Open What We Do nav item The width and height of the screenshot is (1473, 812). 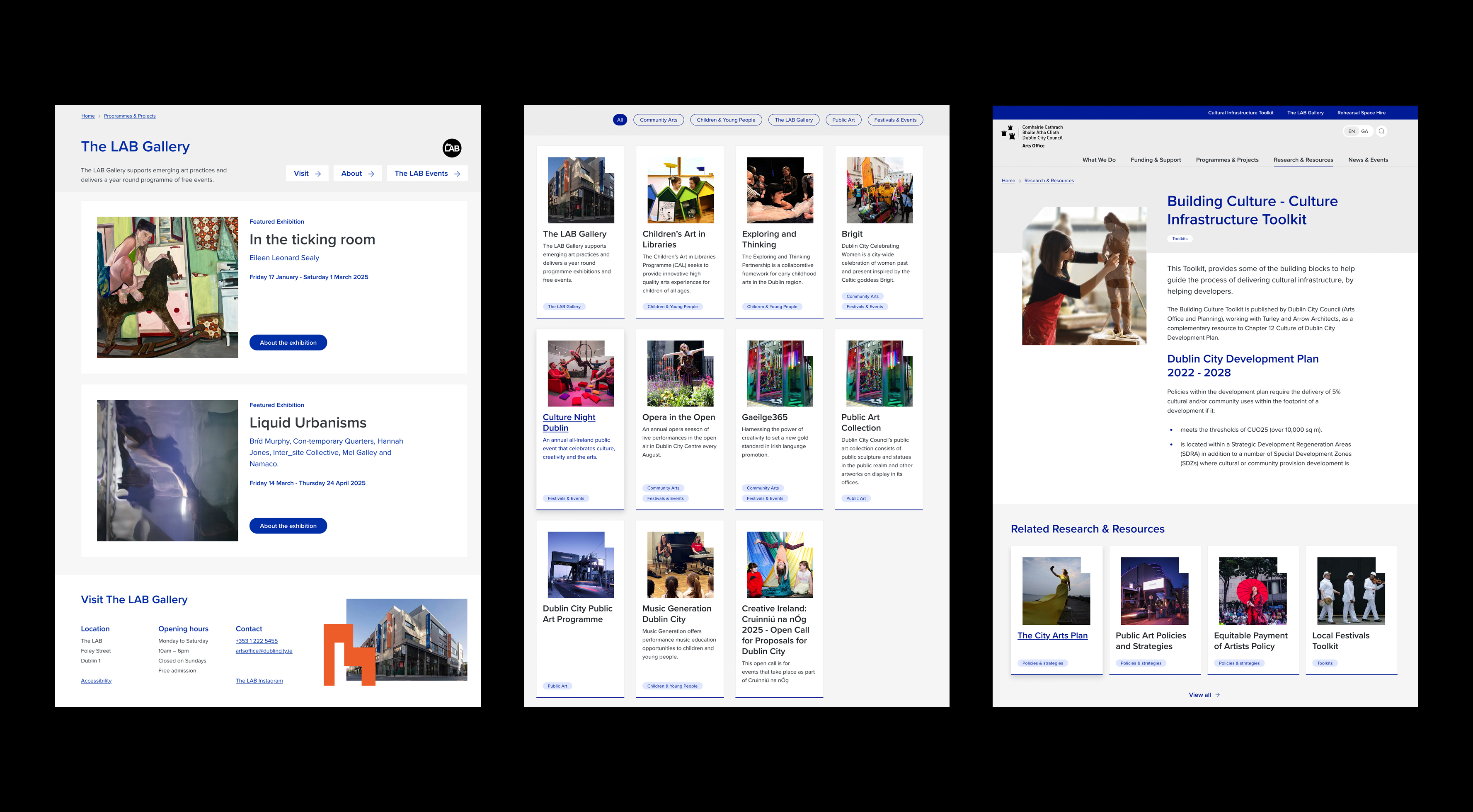coord(1098,160)
